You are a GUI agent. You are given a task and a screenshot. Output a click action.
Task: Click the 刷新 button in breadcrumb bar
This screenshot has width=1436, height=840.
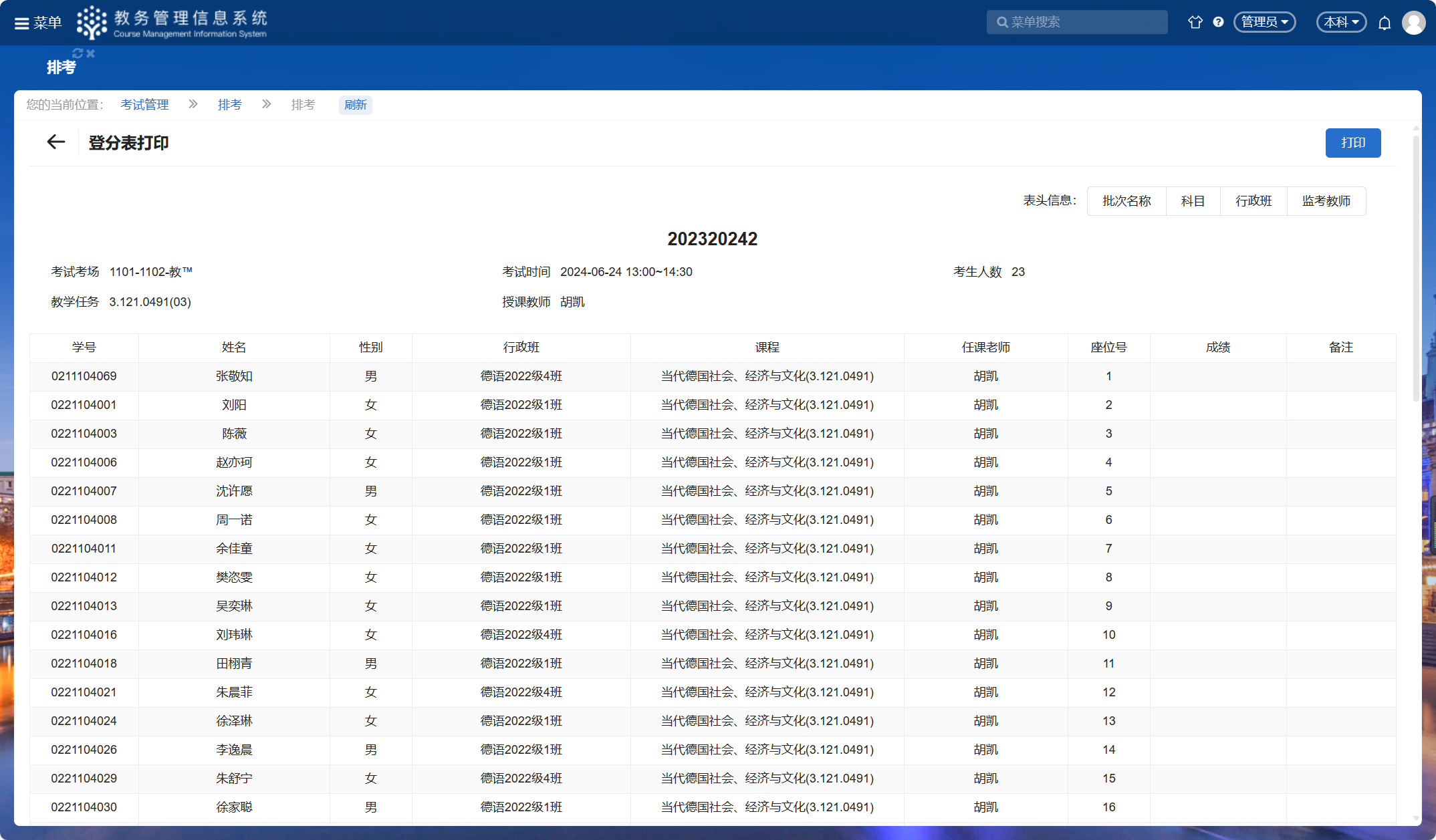click(x=356, y=105)
